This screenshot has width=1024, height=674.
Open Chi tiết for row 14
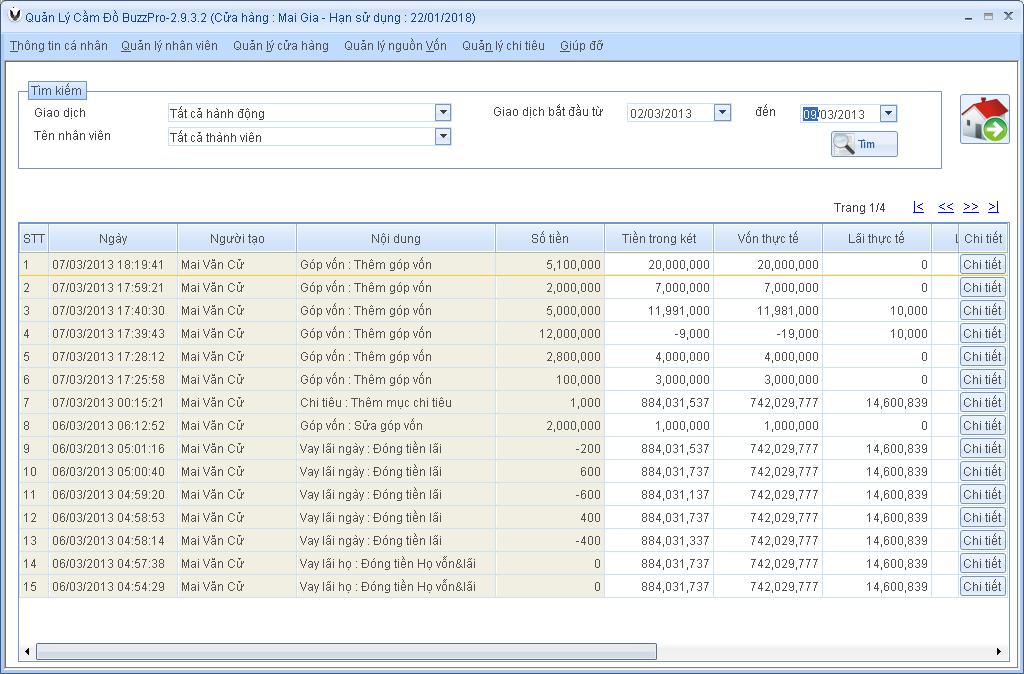pyautogui.click(x=982, y=564)
